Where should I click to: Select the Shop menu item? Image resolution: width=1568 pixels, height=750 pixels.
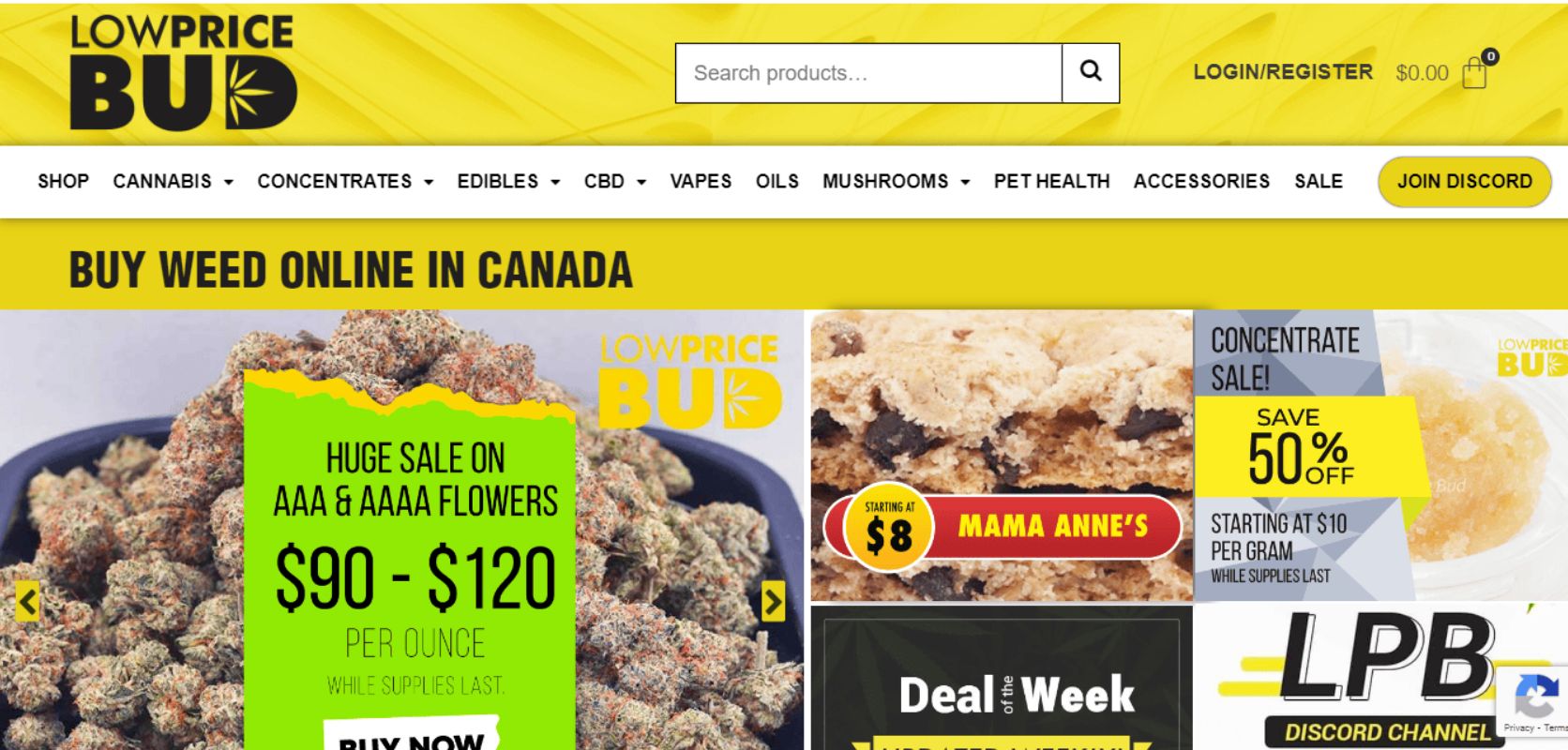63,181
